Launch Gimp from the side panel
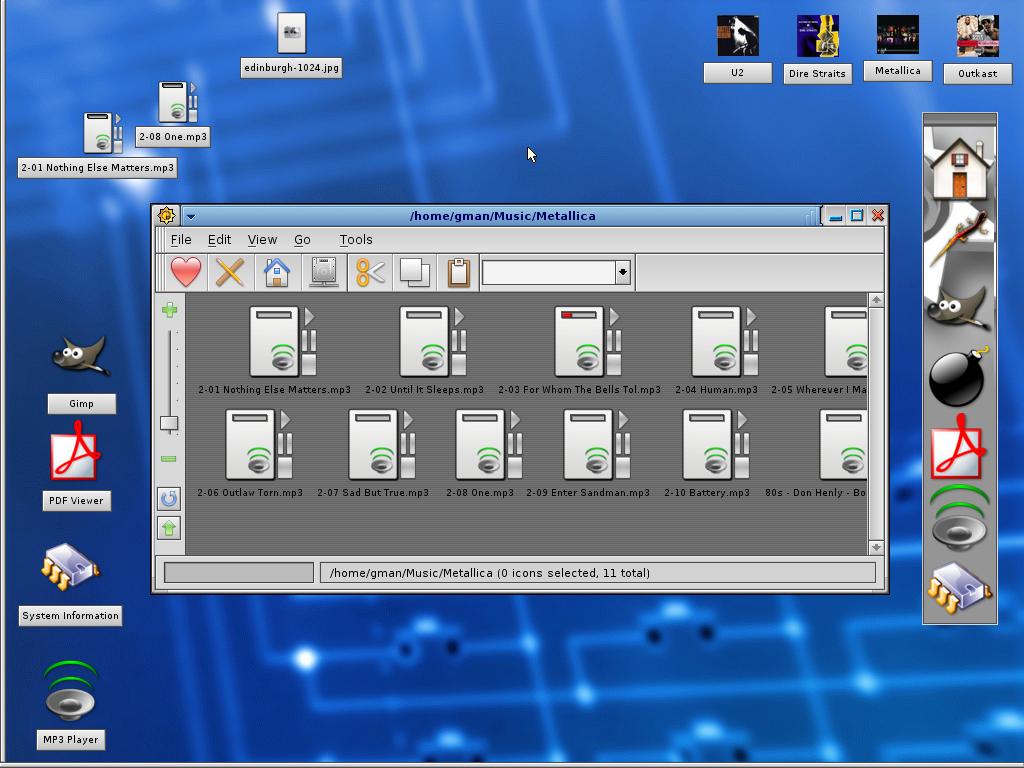This screenshot has height=768, width=1024. pos(958,307)
